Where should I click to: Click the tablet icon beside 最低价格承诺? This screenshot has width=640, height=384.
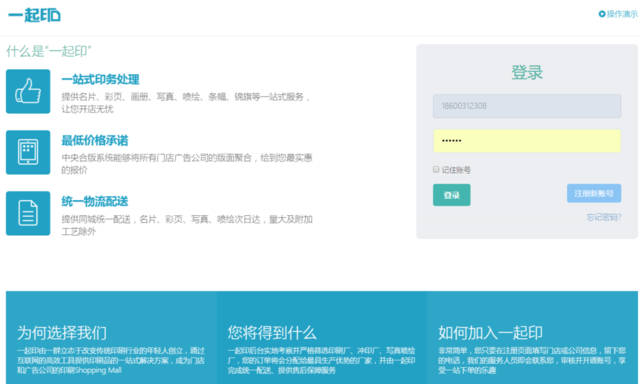click(x=28, y=152)
